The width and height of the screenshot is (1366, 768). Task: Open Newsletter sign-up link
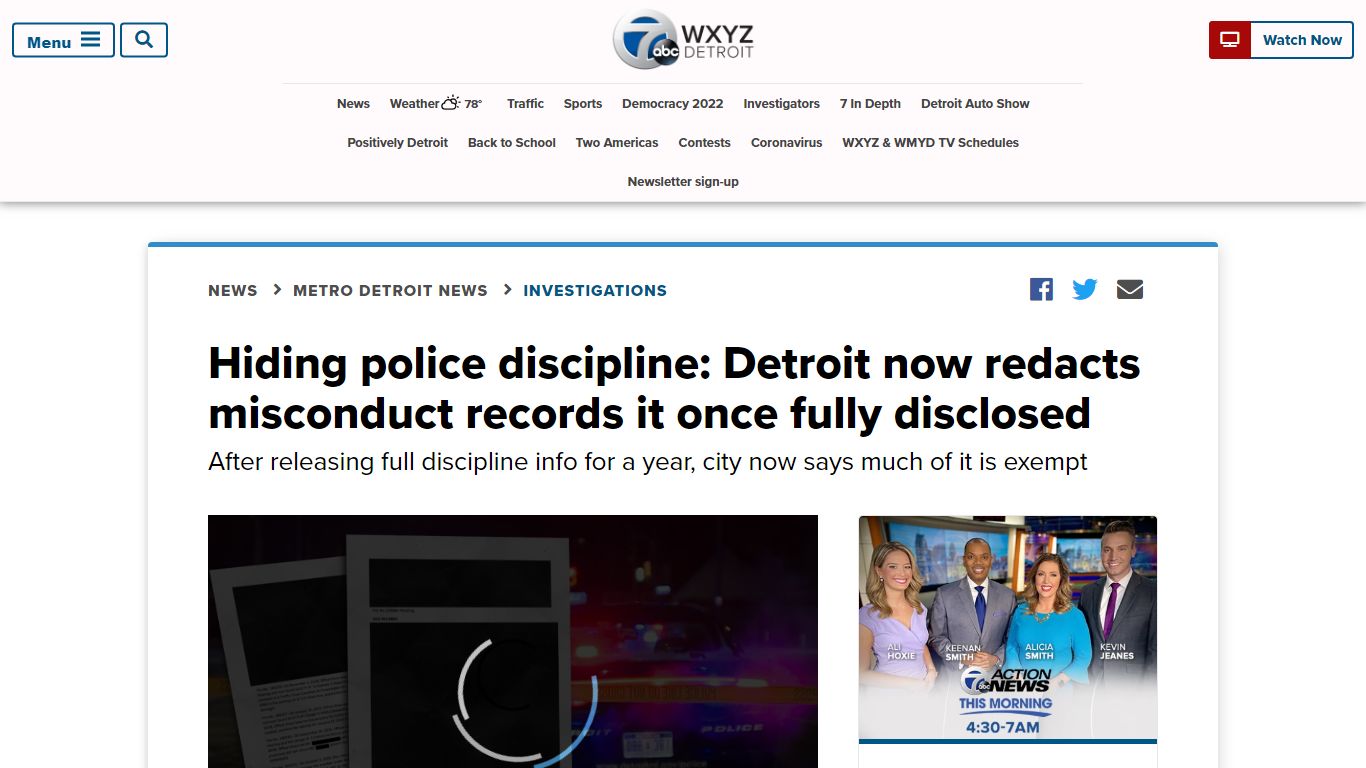(683, 182)
